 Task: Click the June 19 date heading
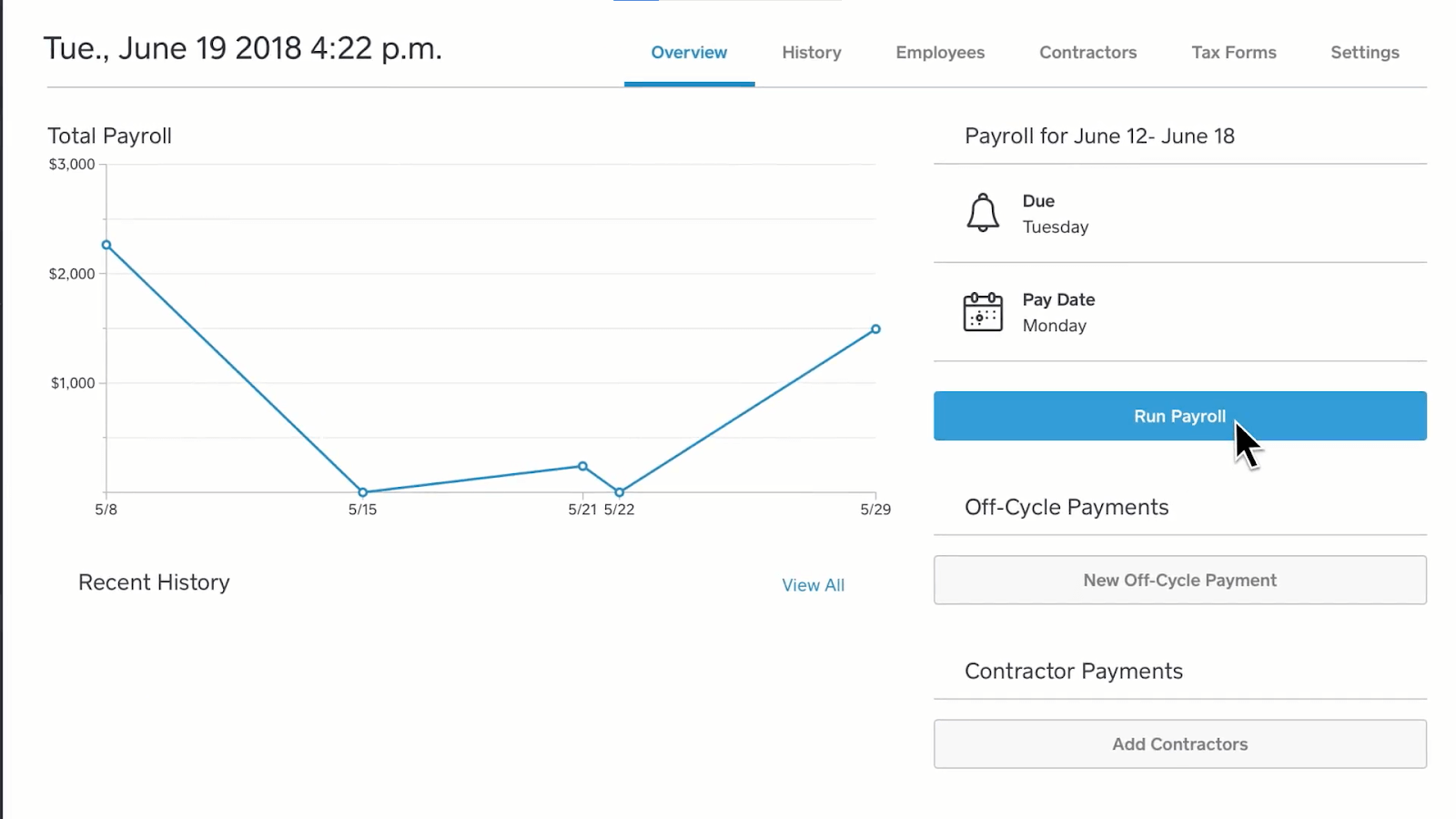[243, 47]
